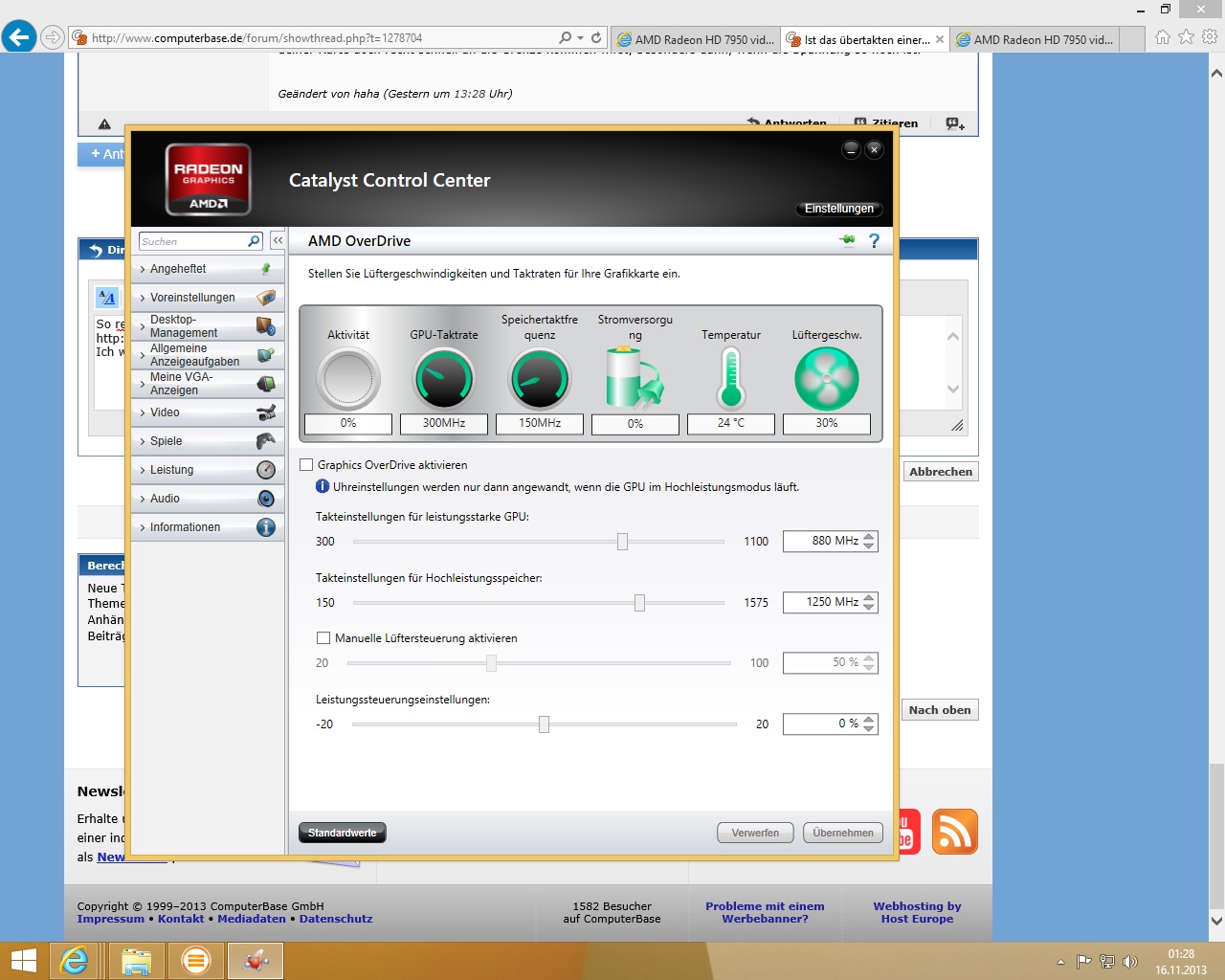Image resolution: width=1225 pixels, height=980 pixels.
Task: Expand the Desktop-Management sidebar section
Action: [x=207, y=326]
